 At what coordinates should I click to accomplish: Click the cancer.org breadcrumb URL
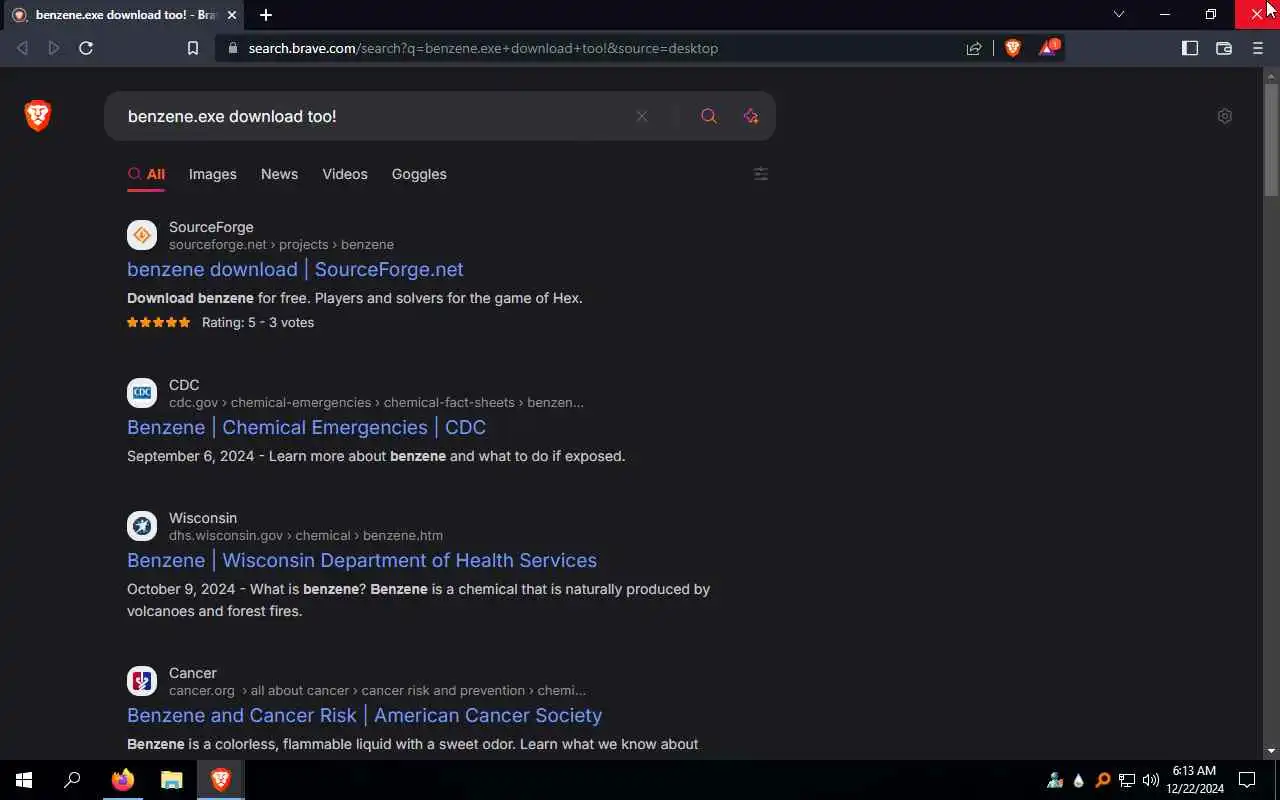[377, 690]
